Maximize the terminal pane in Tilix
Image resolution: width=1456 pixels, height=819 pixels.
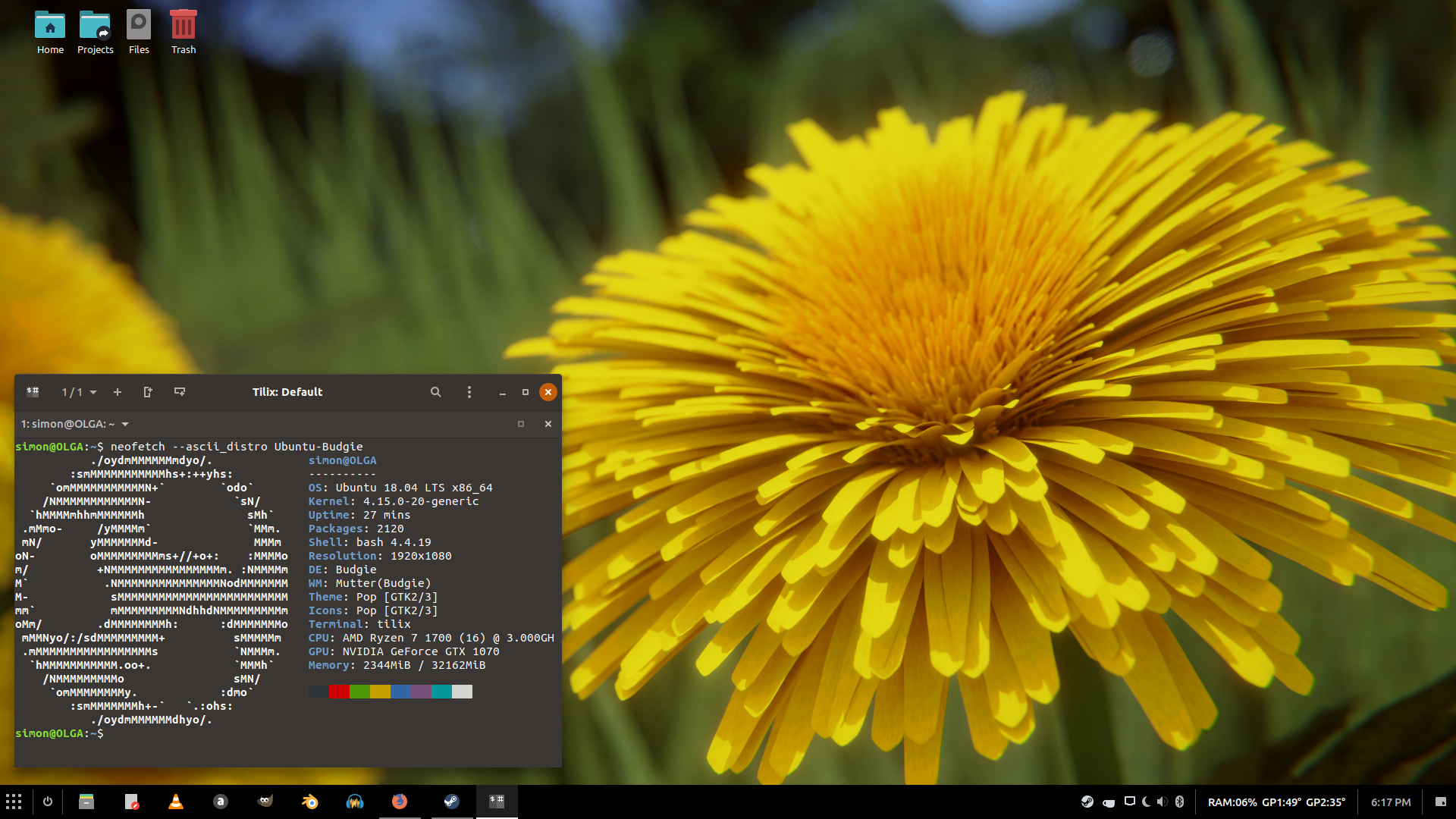(521, 424)
